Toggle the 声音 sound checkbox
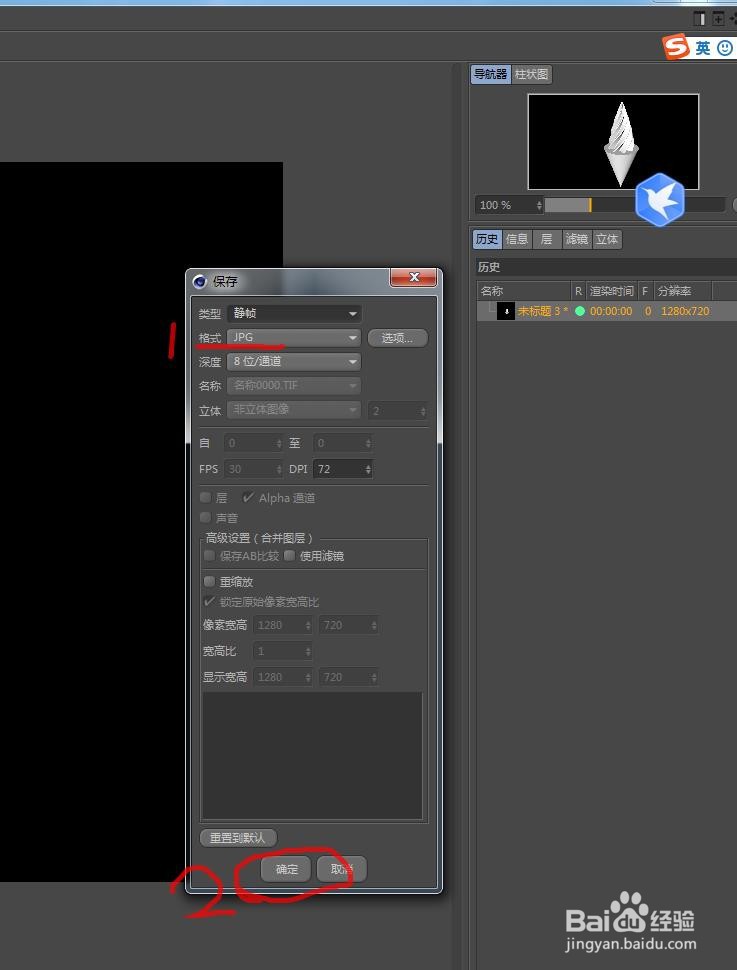The image size is (737, 970). click(x=205, y=517)
